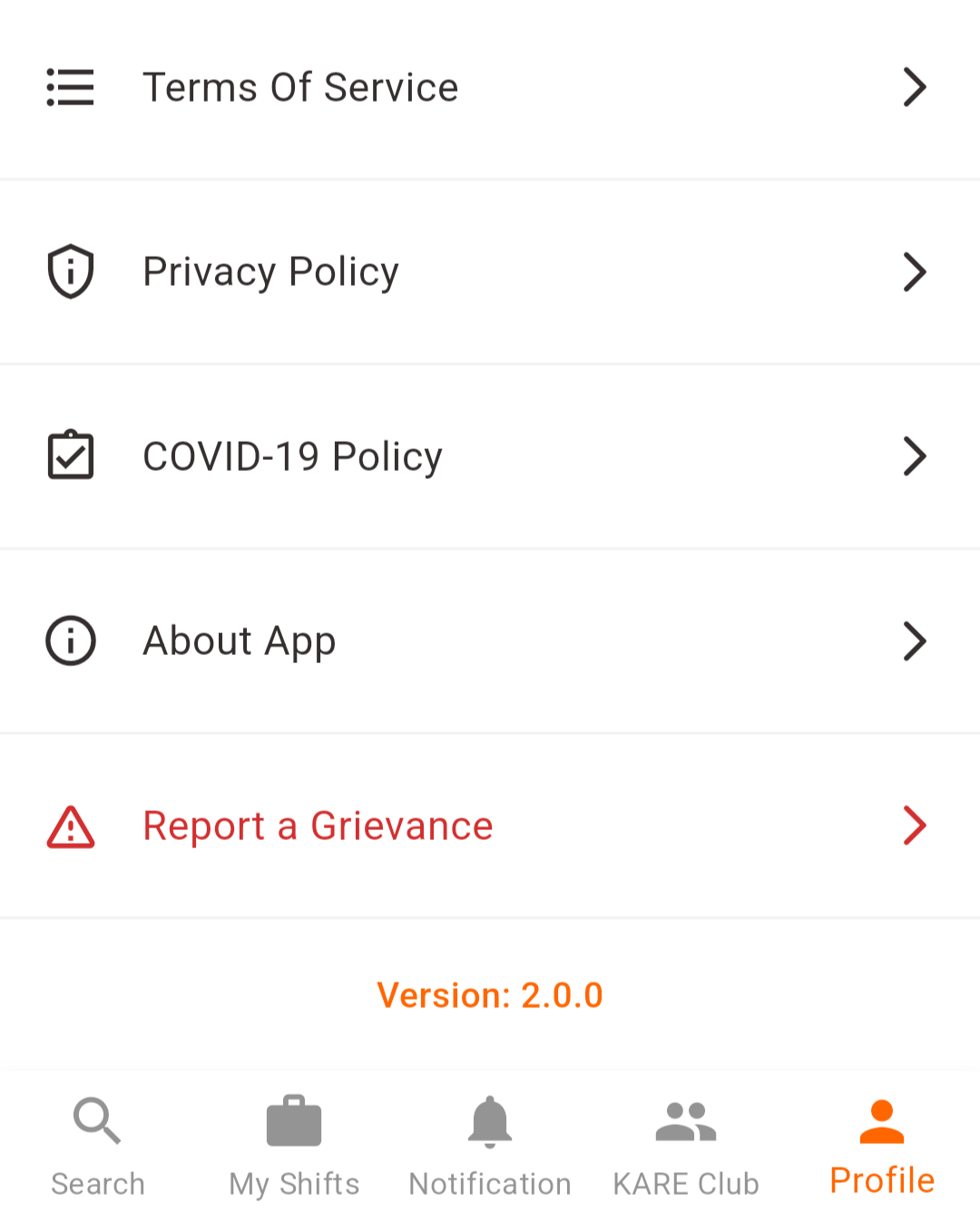Expand COVID-19 Policy using its right chevron
This screenshot has width=980, height=1221.
coord(915,455)
